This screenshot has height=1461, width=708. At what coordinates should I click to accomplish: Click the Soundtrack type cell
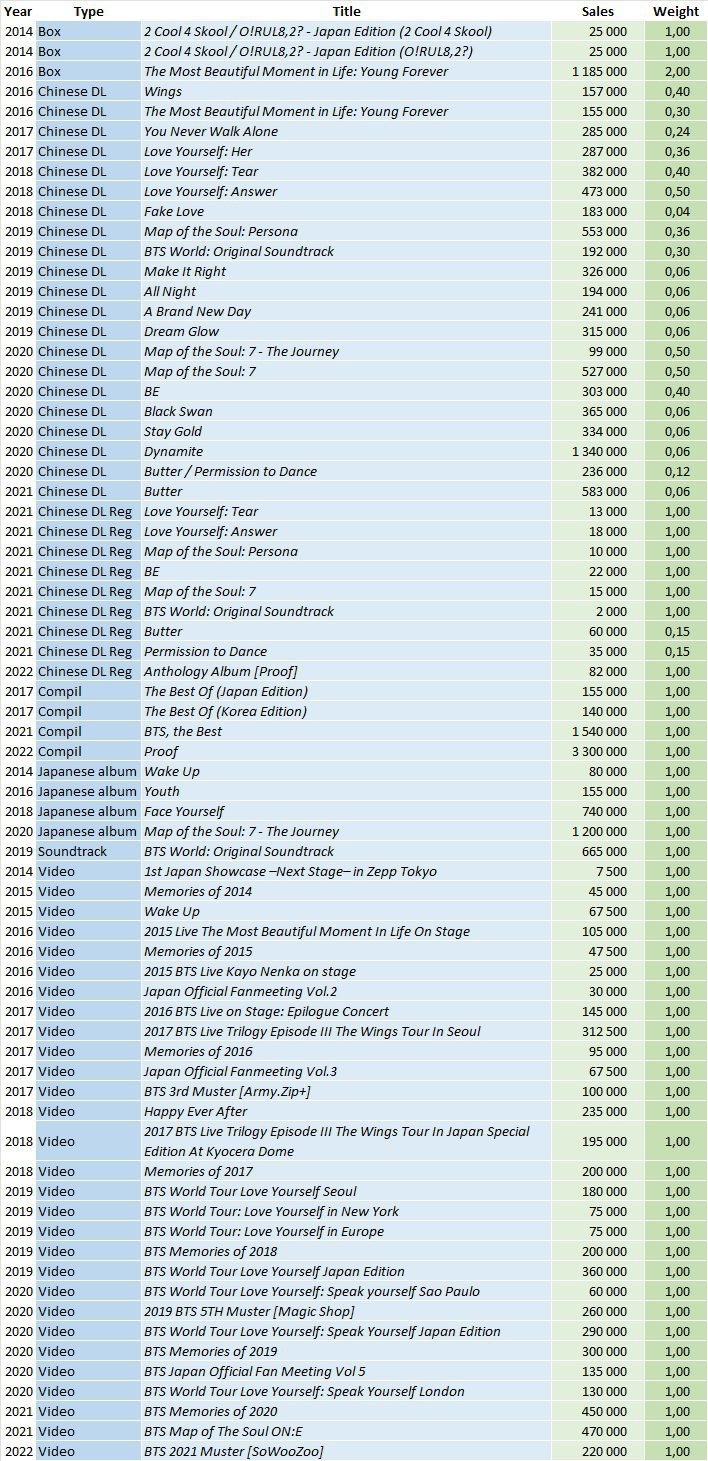[x=72, y=851]
